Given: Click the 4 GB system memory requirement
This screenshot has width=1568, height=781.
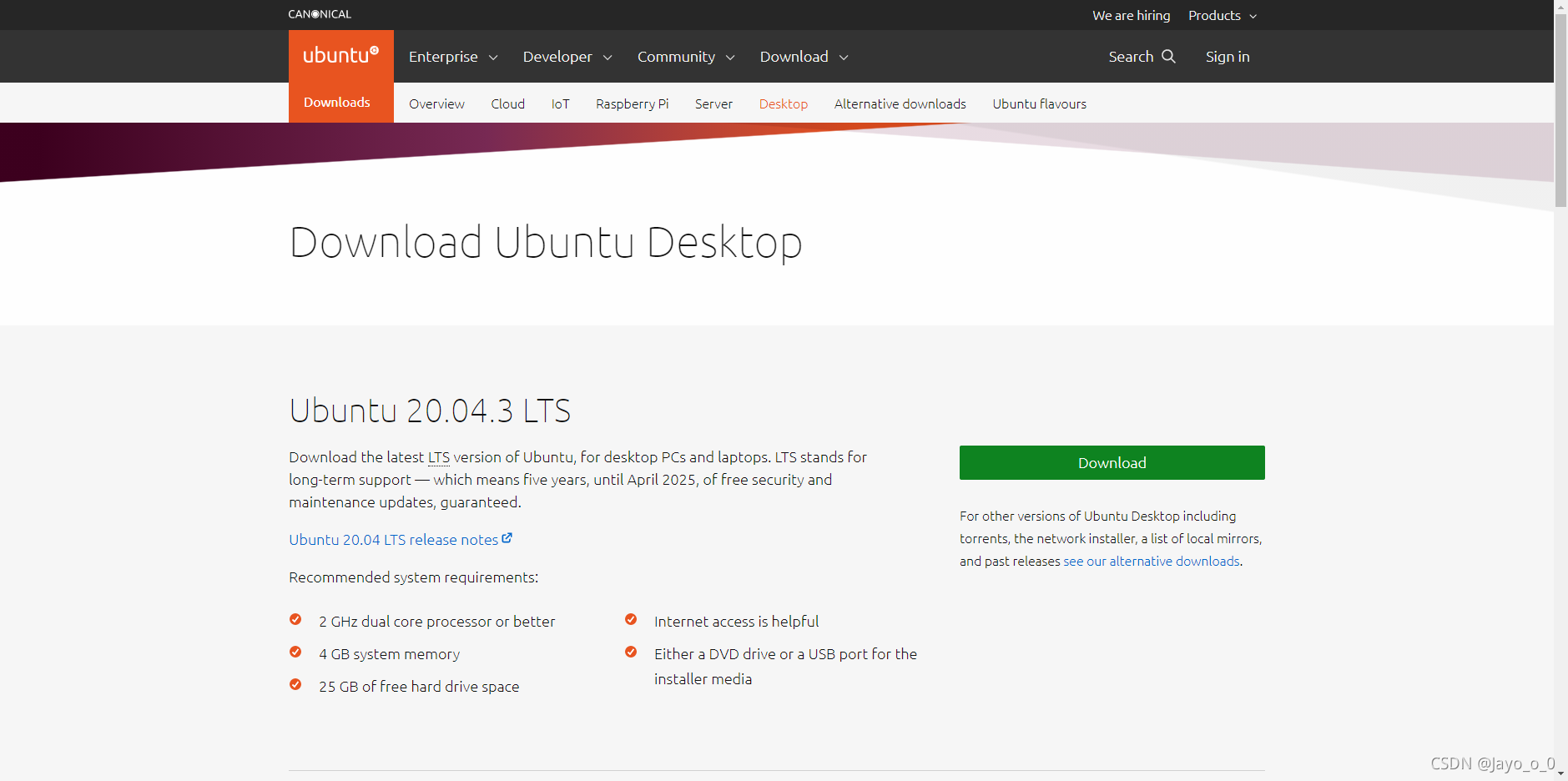Looking at the screenshot, I should click(389, 654).
